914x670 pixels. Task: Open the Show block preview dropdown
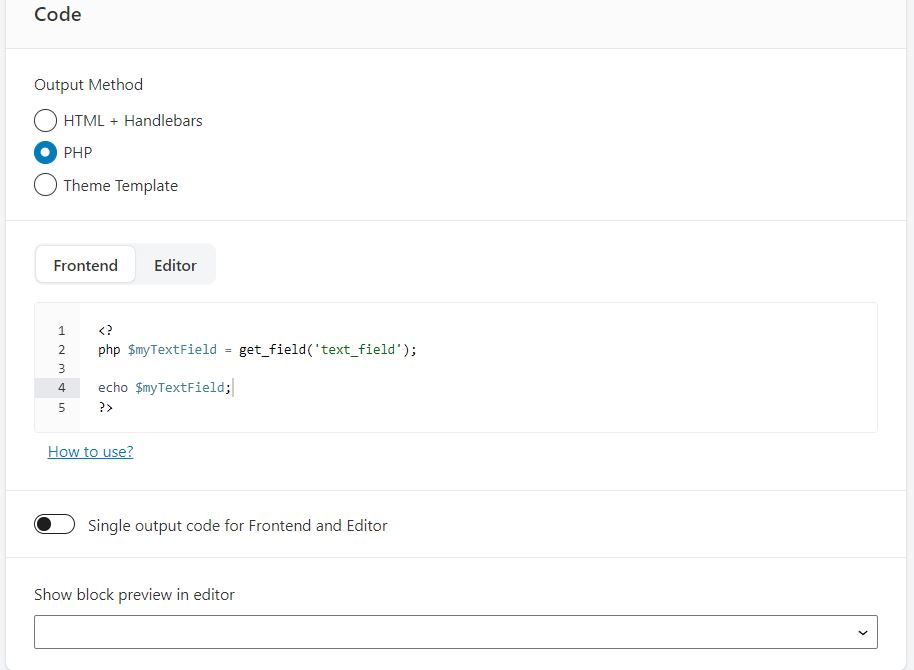pyautogui.click(x=455, y=632)
